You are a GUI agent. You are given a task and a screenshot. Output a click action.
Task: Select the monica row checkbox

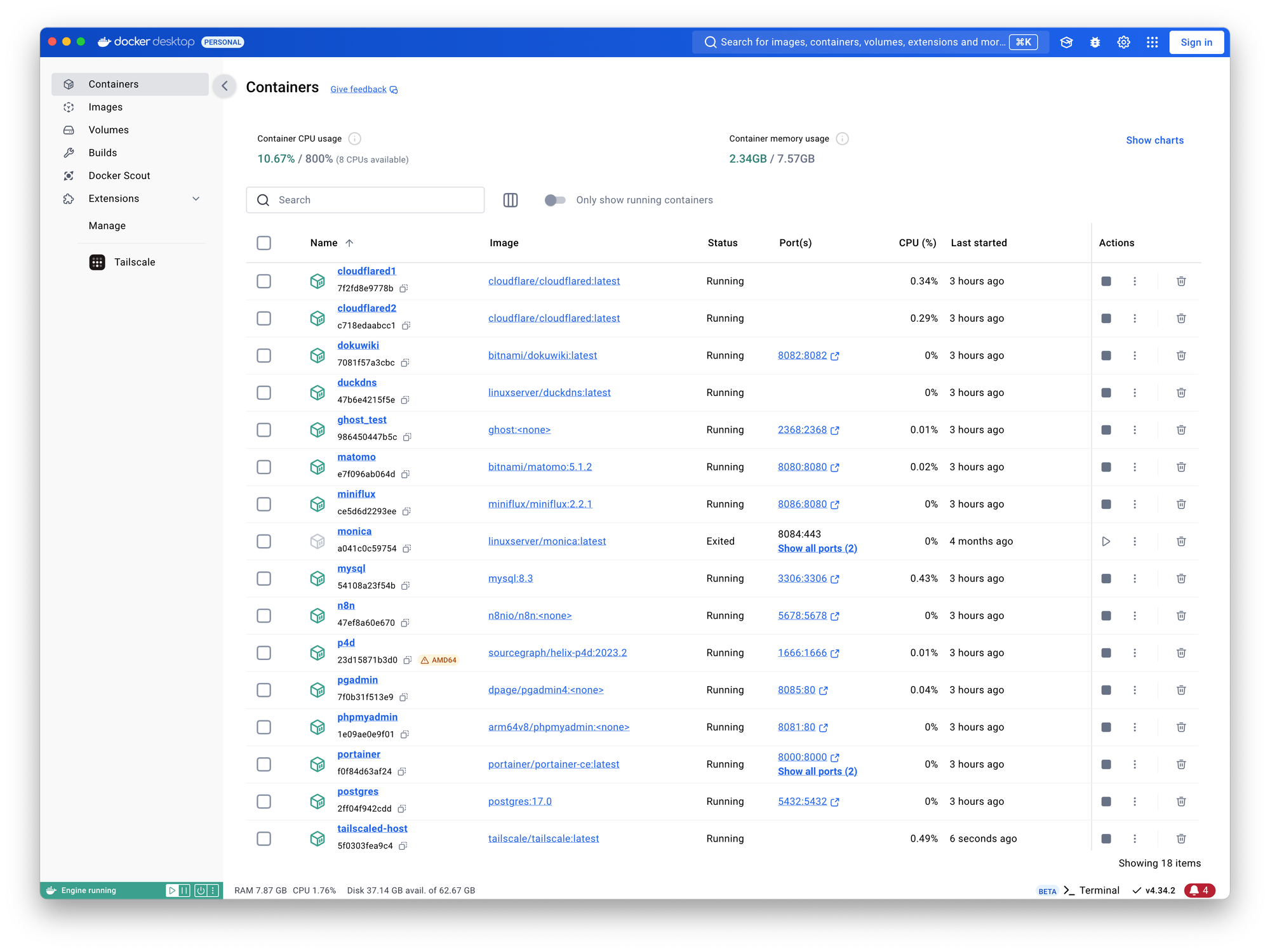264,541
